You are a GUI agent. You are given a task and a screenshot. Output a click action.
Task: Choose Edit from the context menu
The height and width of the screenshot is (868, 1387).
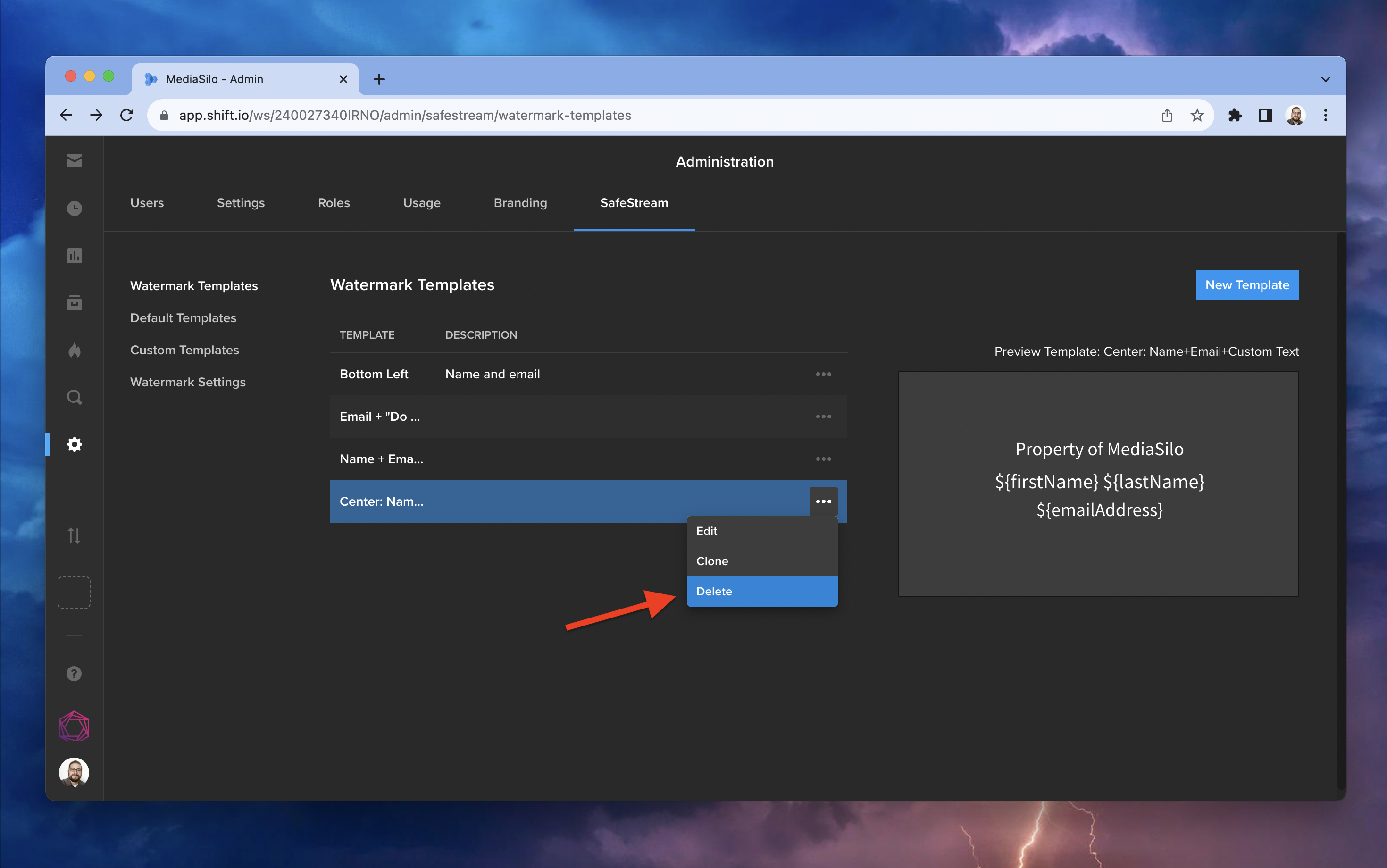point(762,531)
